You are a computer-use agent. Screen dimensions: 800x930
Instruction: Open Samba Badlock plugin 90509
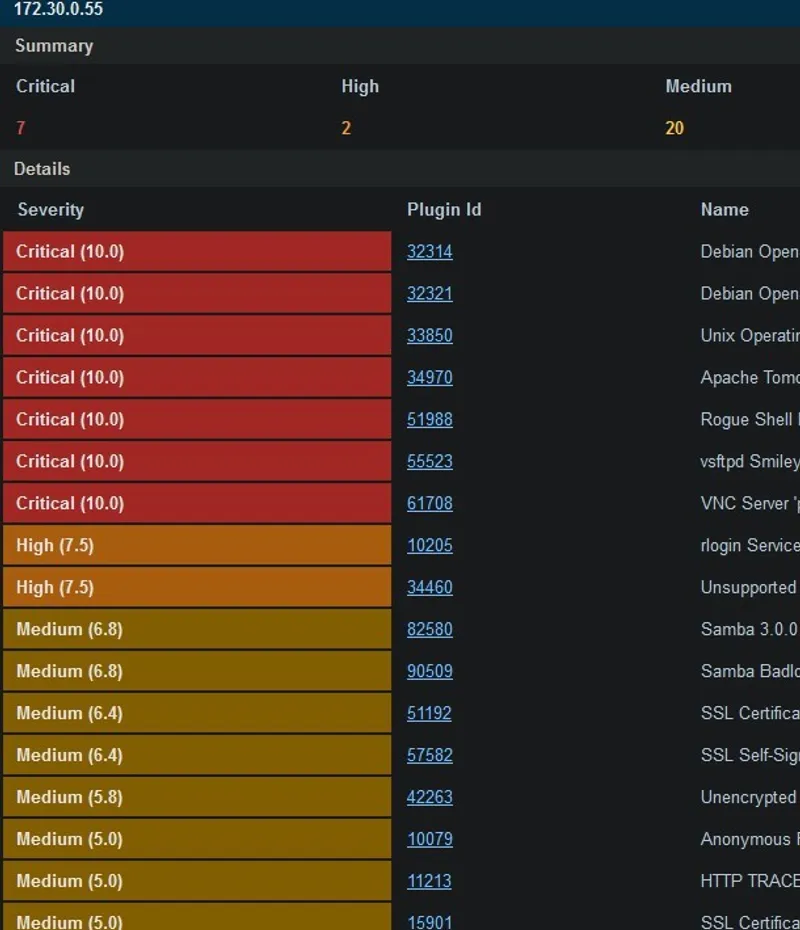[429, 672]
